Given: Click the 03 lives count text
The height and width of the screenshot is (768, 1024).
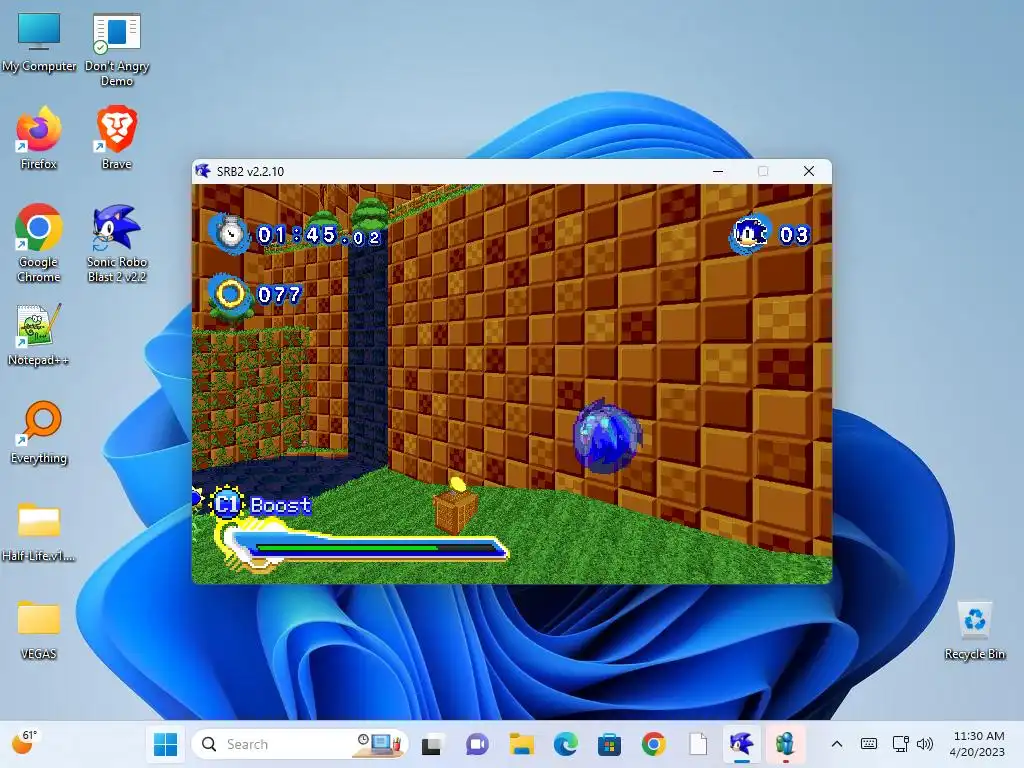Looking at the screenshot, I should click(x=794, y=235).
